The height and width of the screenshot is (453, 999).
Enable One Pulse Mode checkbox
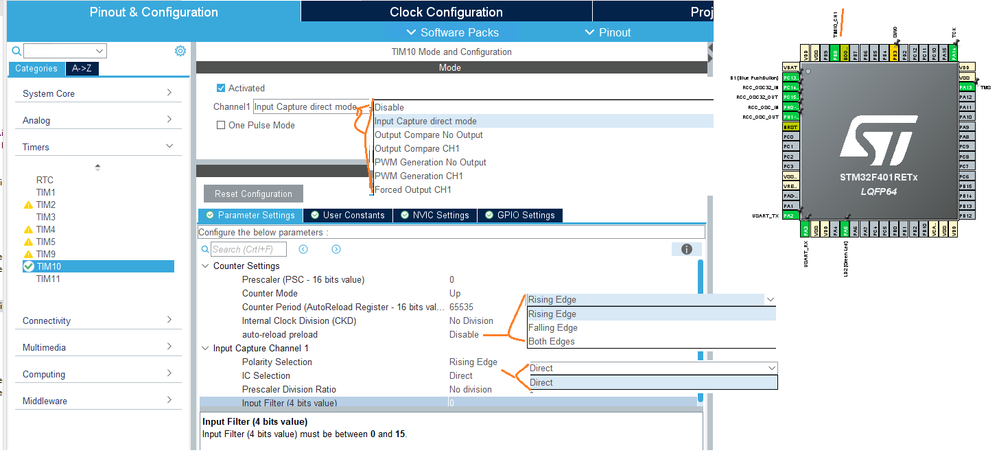coord(221,126)
